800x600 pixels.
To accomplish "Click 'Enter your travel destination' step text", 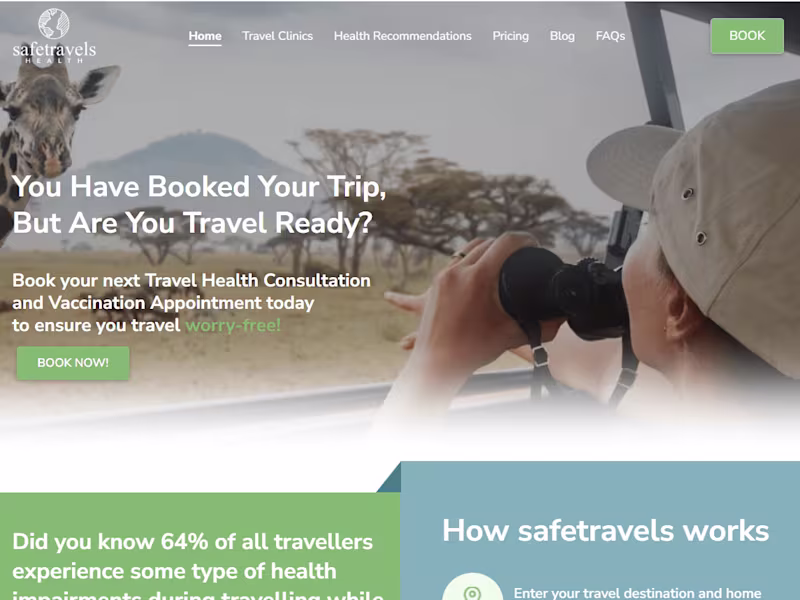I will click(637, 593).
